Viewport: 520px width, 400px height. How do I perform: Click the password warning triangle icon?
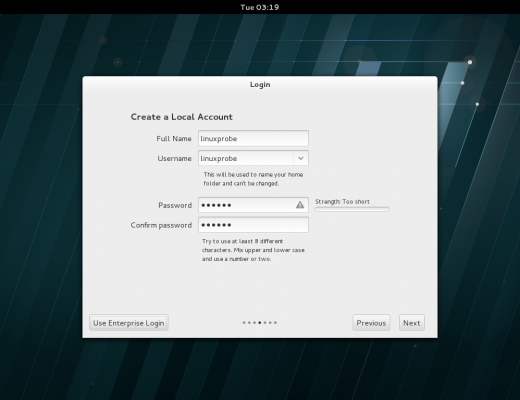[300, 205]
